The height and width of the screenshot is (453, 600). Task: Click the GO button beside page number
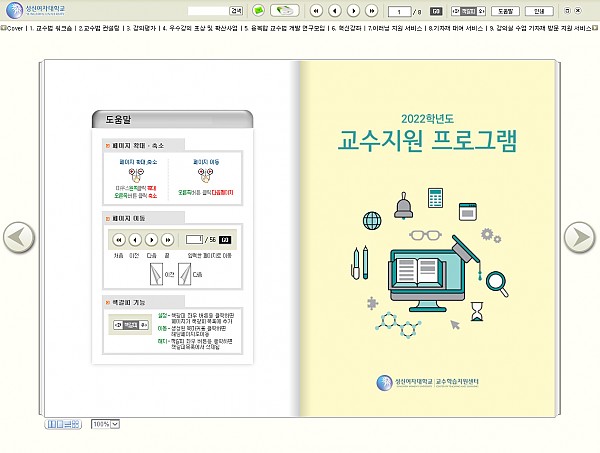click(x=436, y=11)
